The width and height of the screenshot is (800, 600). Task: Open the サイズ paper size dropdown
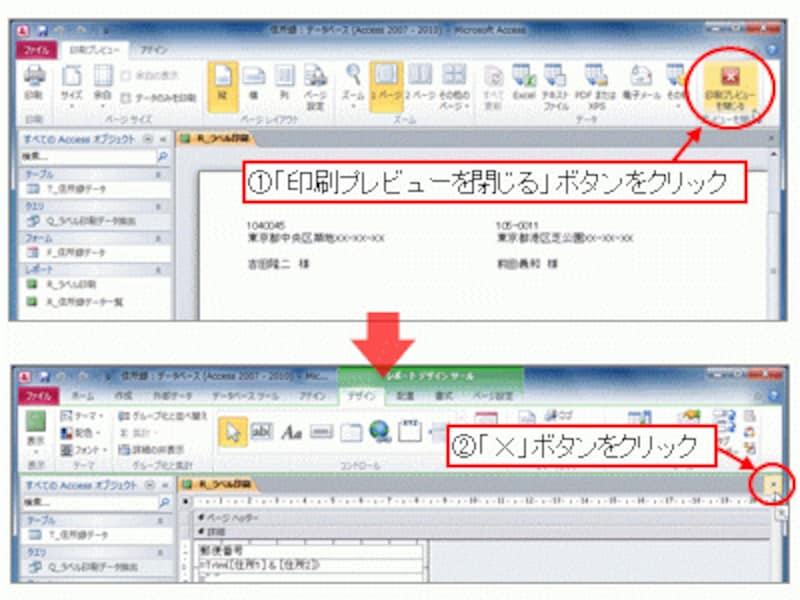click(72, 86)
